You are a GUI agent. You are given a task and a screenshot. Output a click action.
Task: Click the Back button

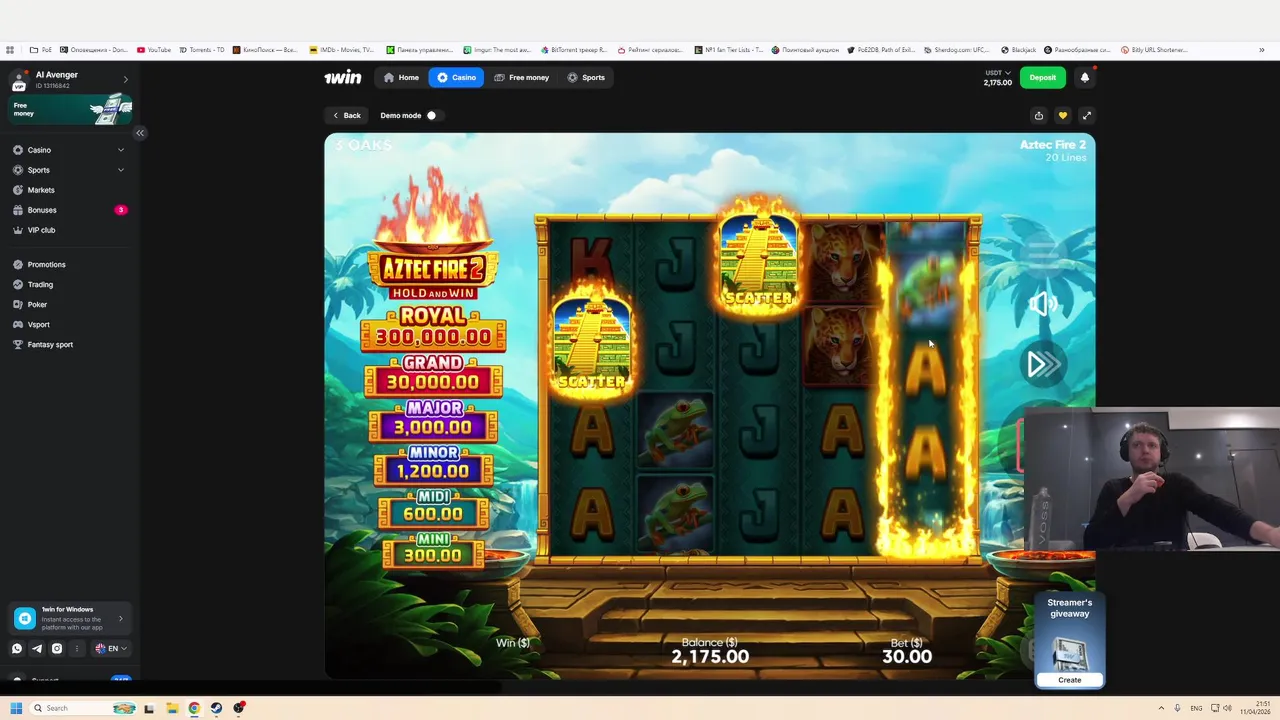pyautogui.click(x=347, y=115)
